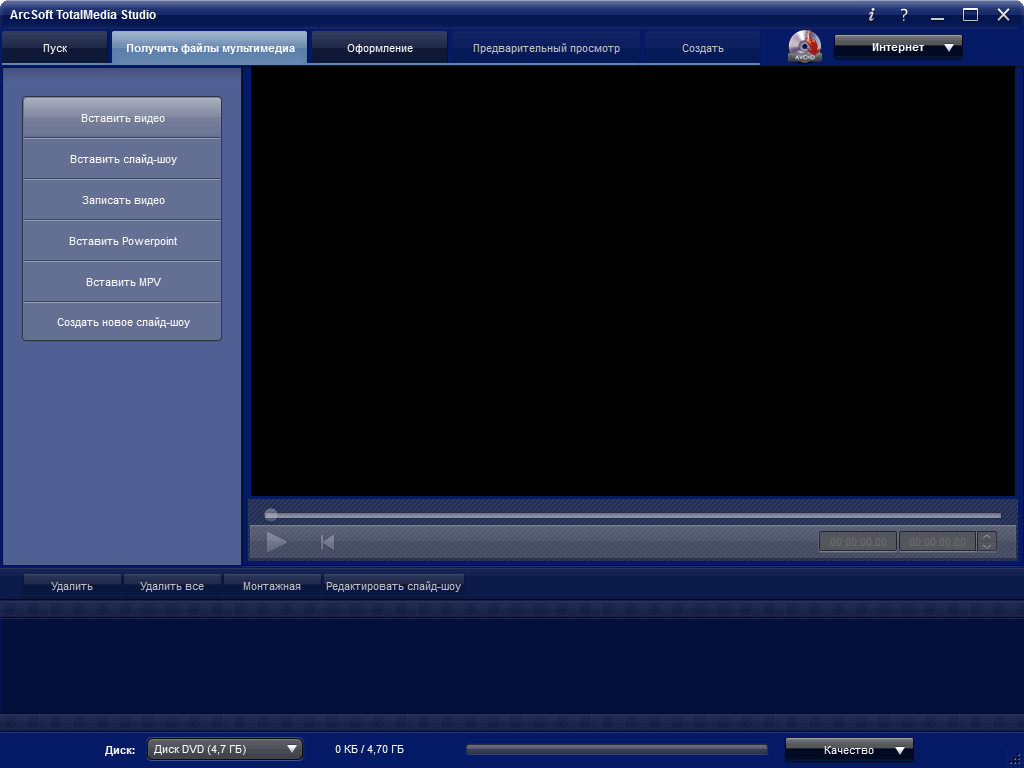Open the AVCHD disc icon
Screen dimensions: 1024x768
tap(805, 46)
